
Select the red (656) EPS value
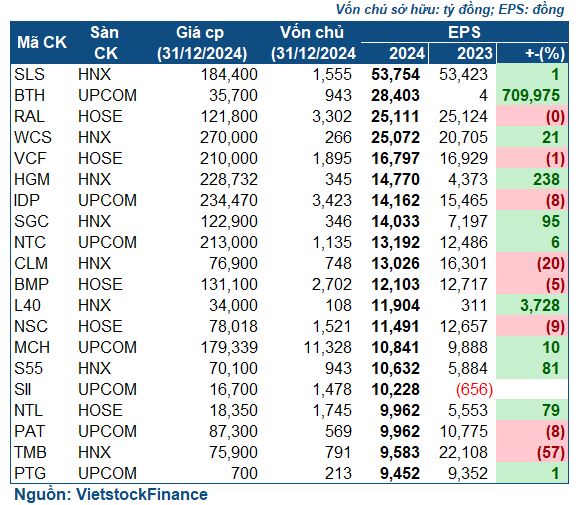tap(474, 389)
